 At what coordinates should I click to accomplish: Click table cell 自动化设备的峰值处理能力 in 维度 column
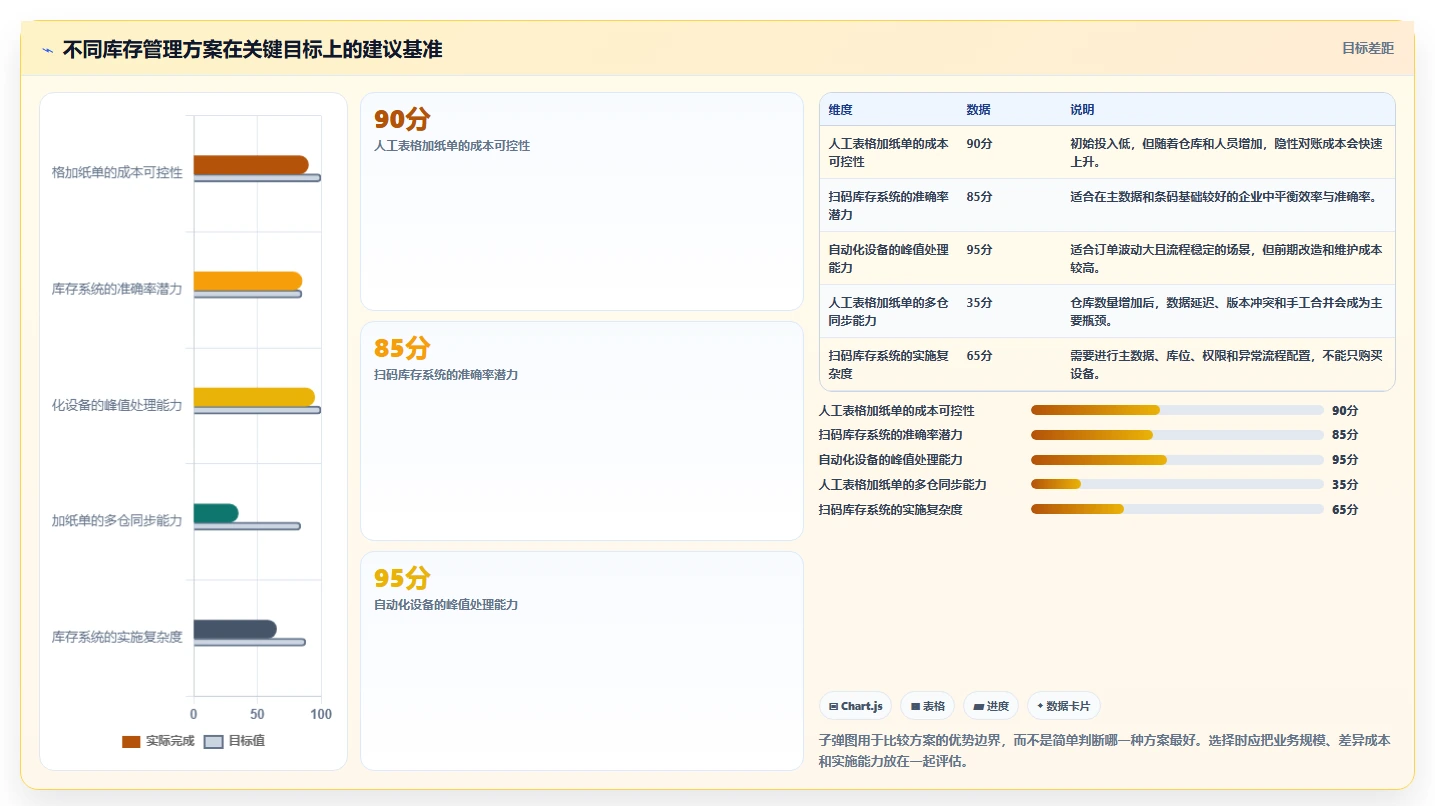pyautogui.click(x=889, y=258)
